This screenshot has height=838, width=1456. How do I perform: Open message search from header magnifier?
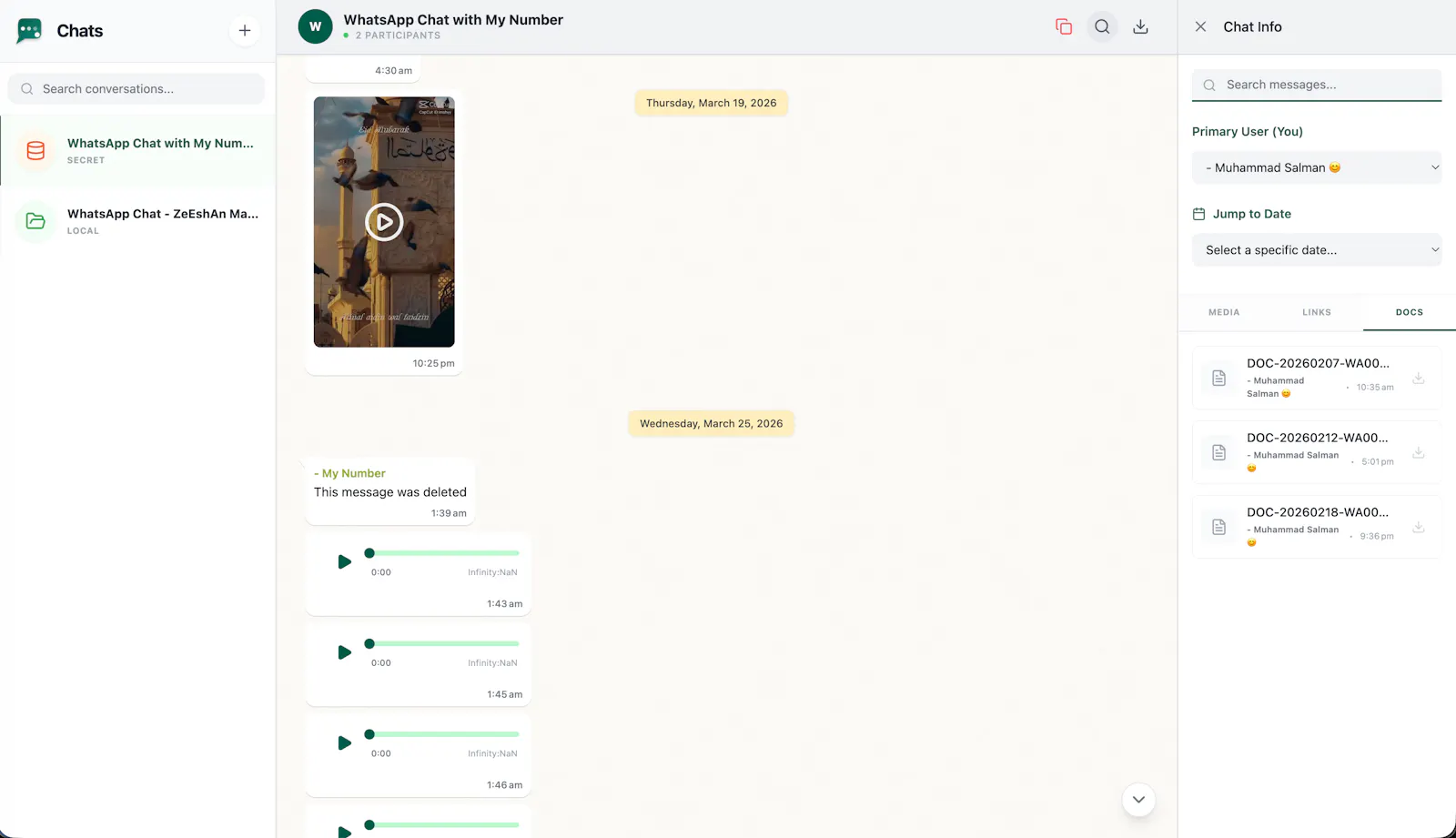[x=1102, y=26]
